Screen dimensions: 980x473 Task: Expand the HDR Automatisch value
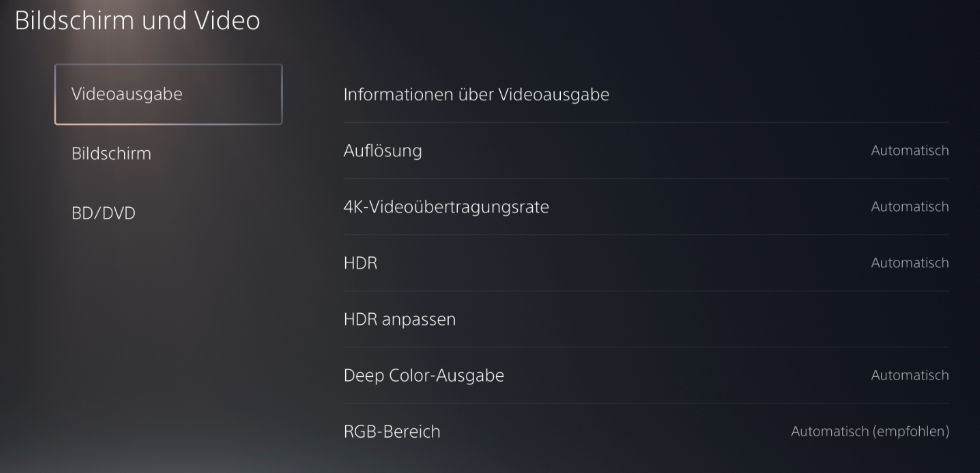pyautogui.click(x=909, y=263)
